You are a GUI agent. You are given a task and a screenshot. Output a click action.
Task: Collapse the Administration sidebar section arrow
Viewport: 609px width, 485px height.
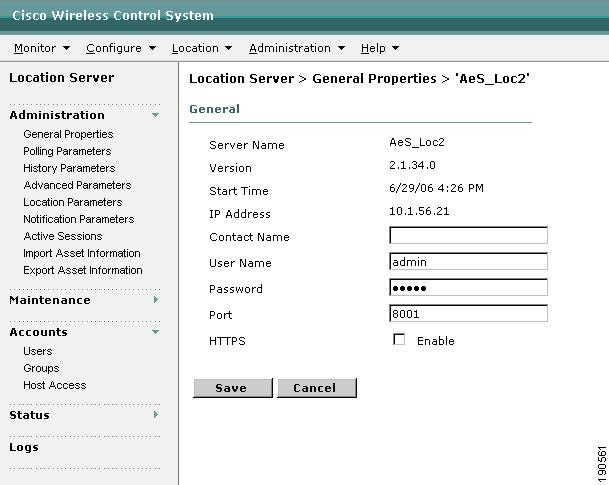[155, 115]
